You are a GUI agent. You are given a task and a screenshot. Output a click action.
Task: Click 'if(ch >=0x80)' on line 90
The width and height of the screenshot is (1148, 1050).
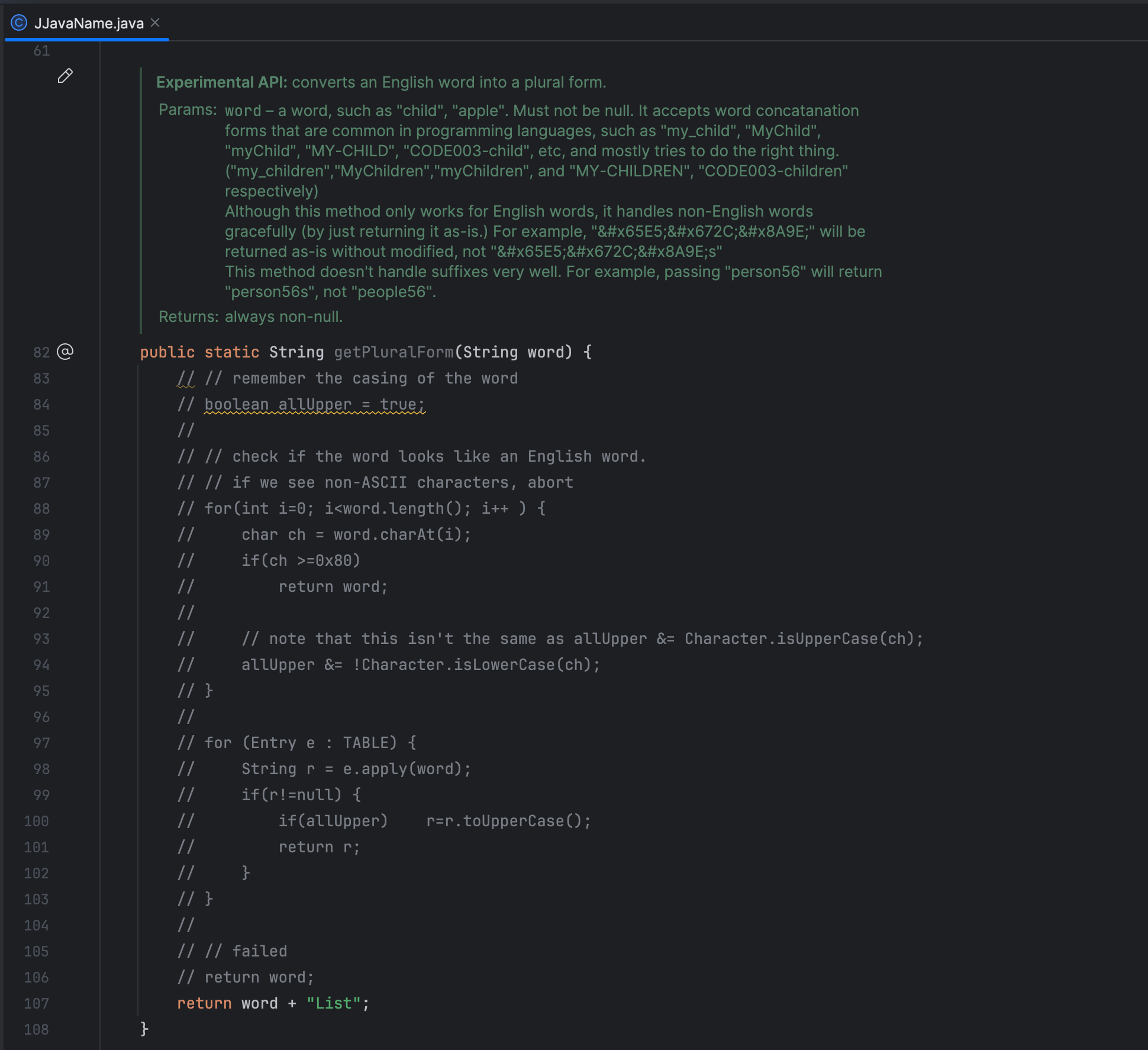tap(301, 561)
